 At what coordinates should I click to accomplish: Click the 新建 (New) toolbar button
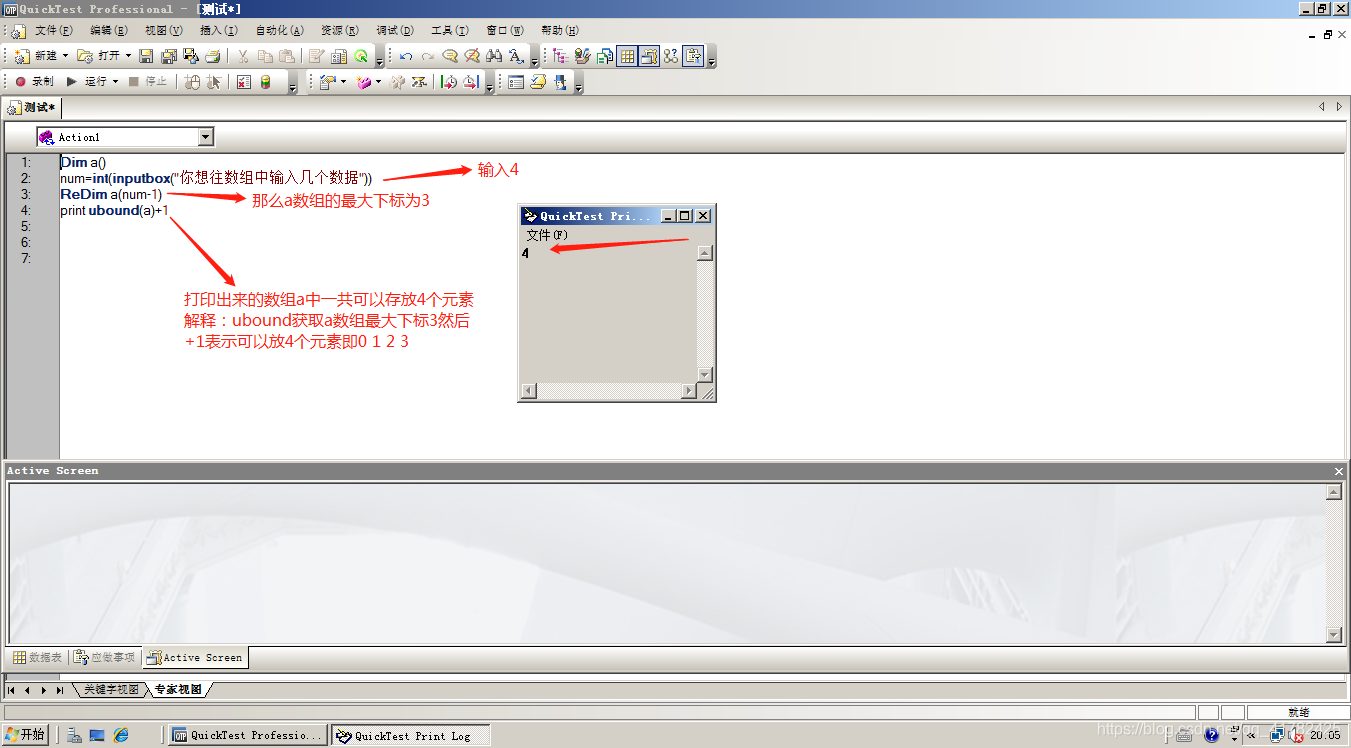click(36, 56)
